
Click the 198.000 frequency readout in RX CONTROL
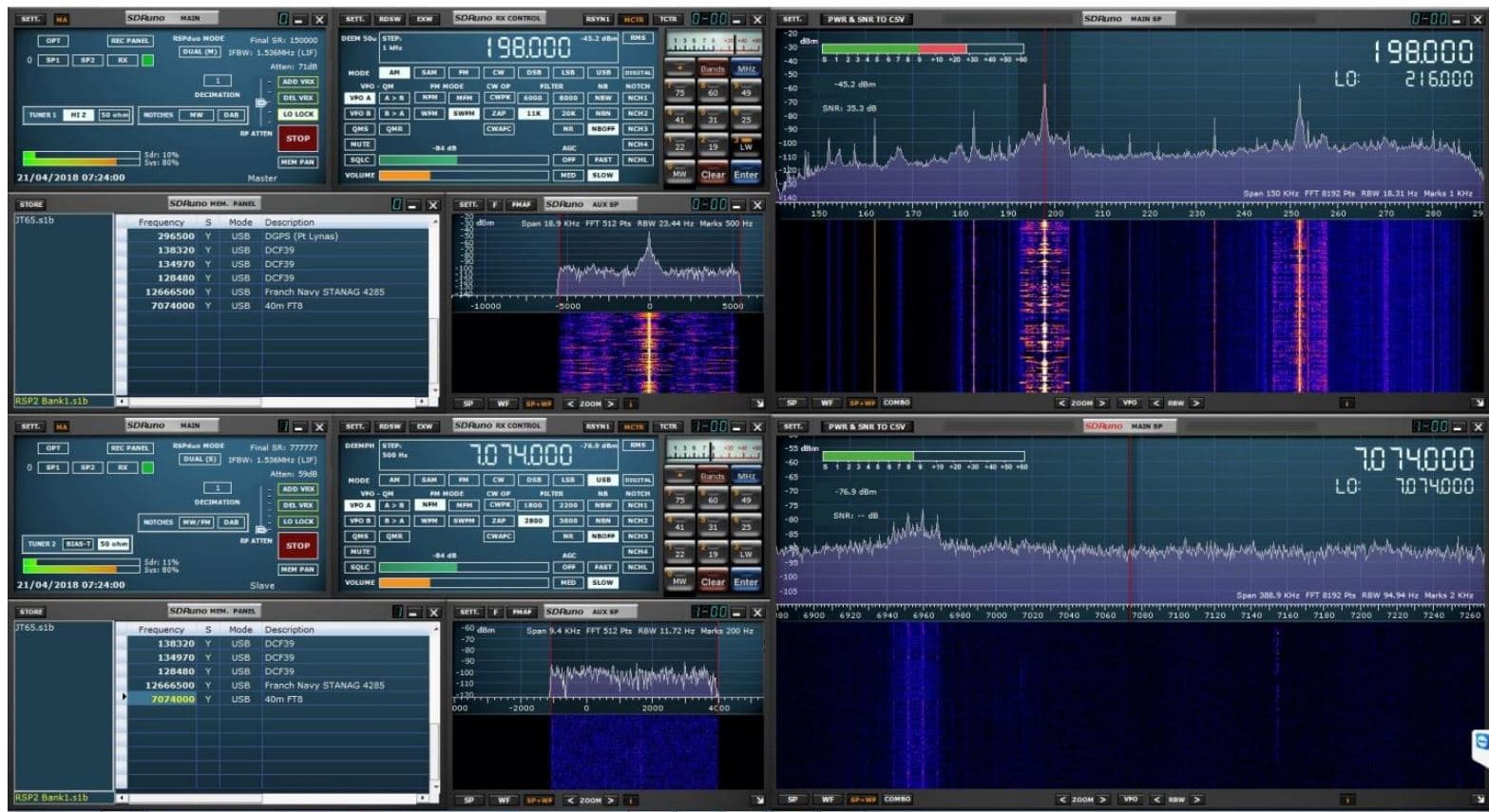(x=528, y=47)
